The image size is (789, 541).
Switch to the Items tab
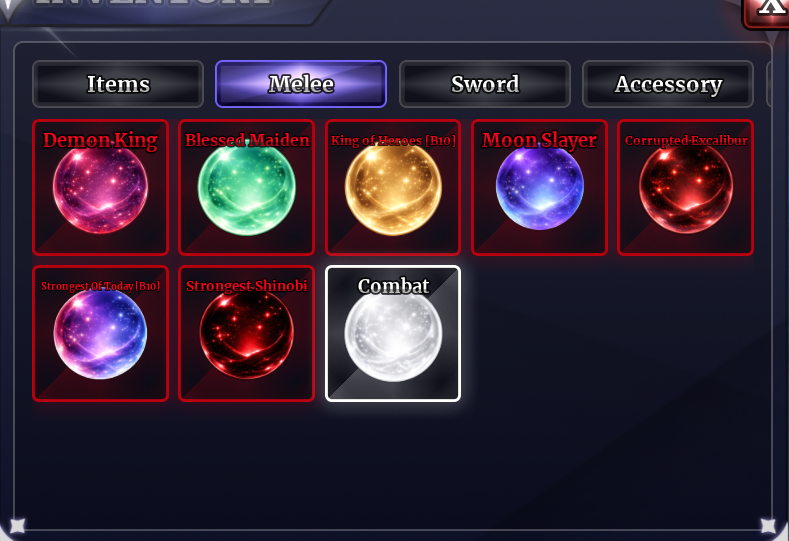coord(118,84)
